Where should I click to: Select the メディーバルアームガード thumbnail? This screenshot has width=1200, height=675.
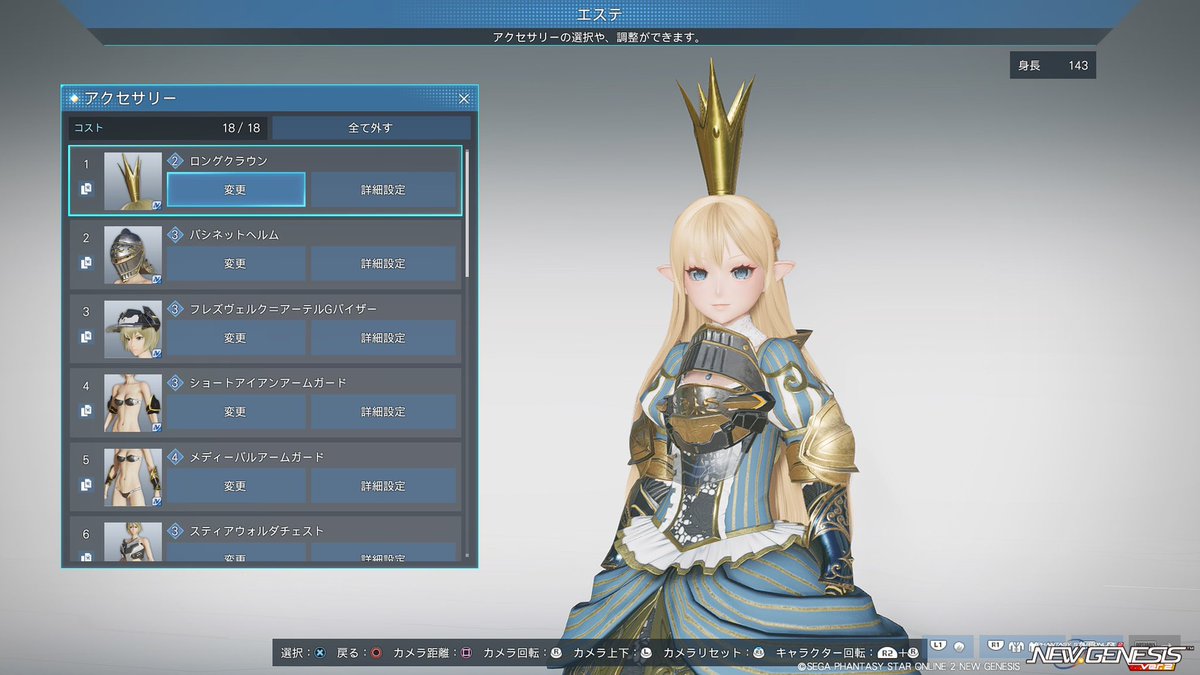[133, 477]
